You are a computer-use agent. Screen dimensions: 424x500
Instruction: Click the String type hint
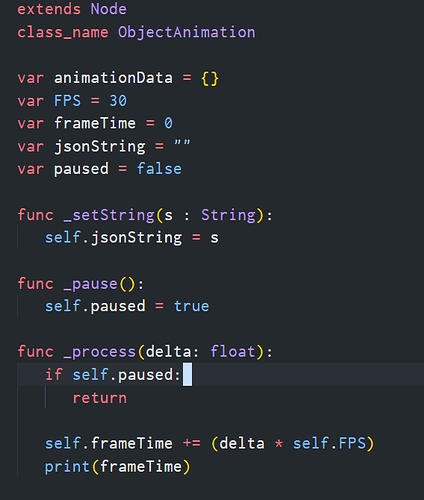click(228, 216)
